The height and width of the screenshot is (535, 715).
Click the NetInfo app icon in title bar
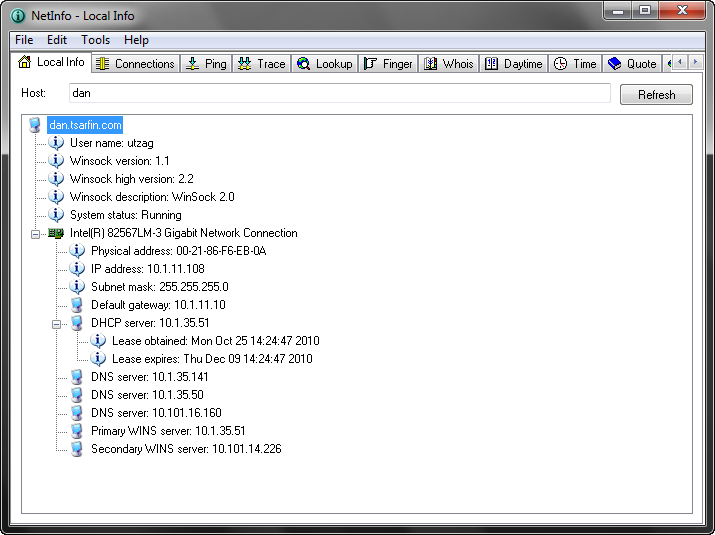click(16, 16)
